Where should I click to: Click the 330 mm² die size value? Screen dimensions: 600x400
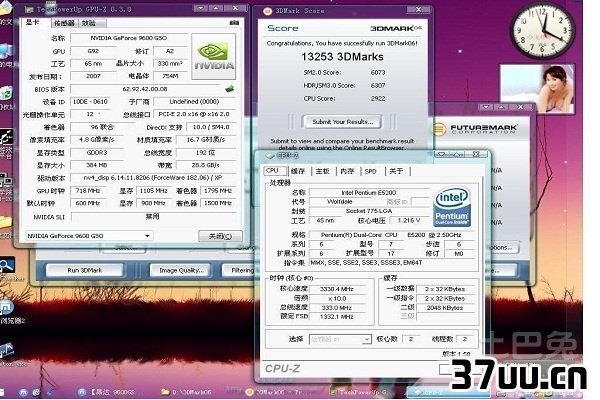click(x=170, y=64)
